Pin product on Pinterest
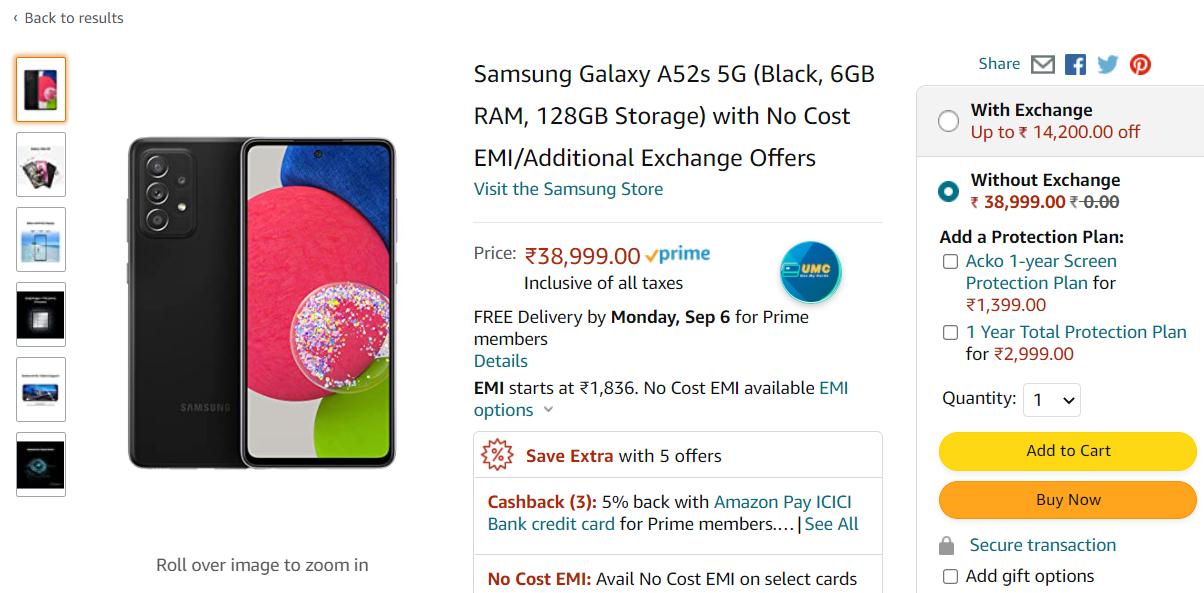 [x=1140, y=65]
